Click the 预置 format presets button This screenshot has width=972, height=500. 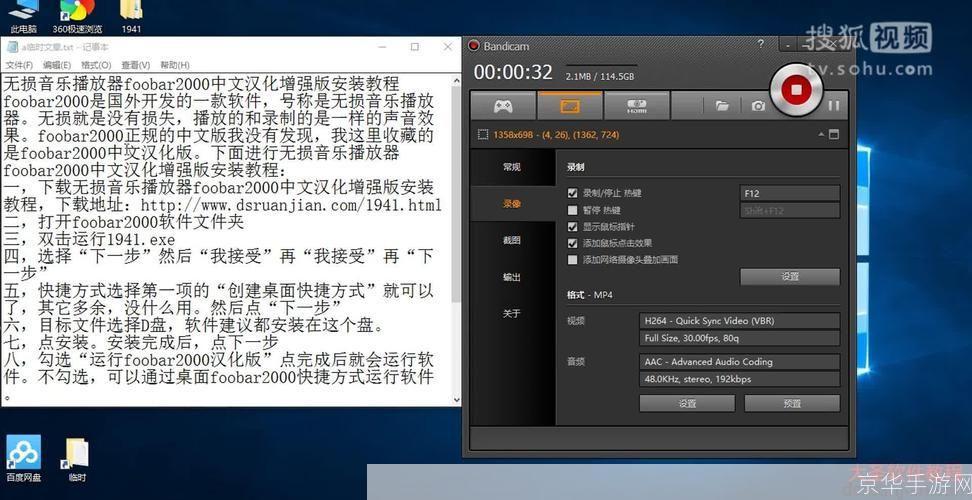pyautogui.click(x=792, y=404)
